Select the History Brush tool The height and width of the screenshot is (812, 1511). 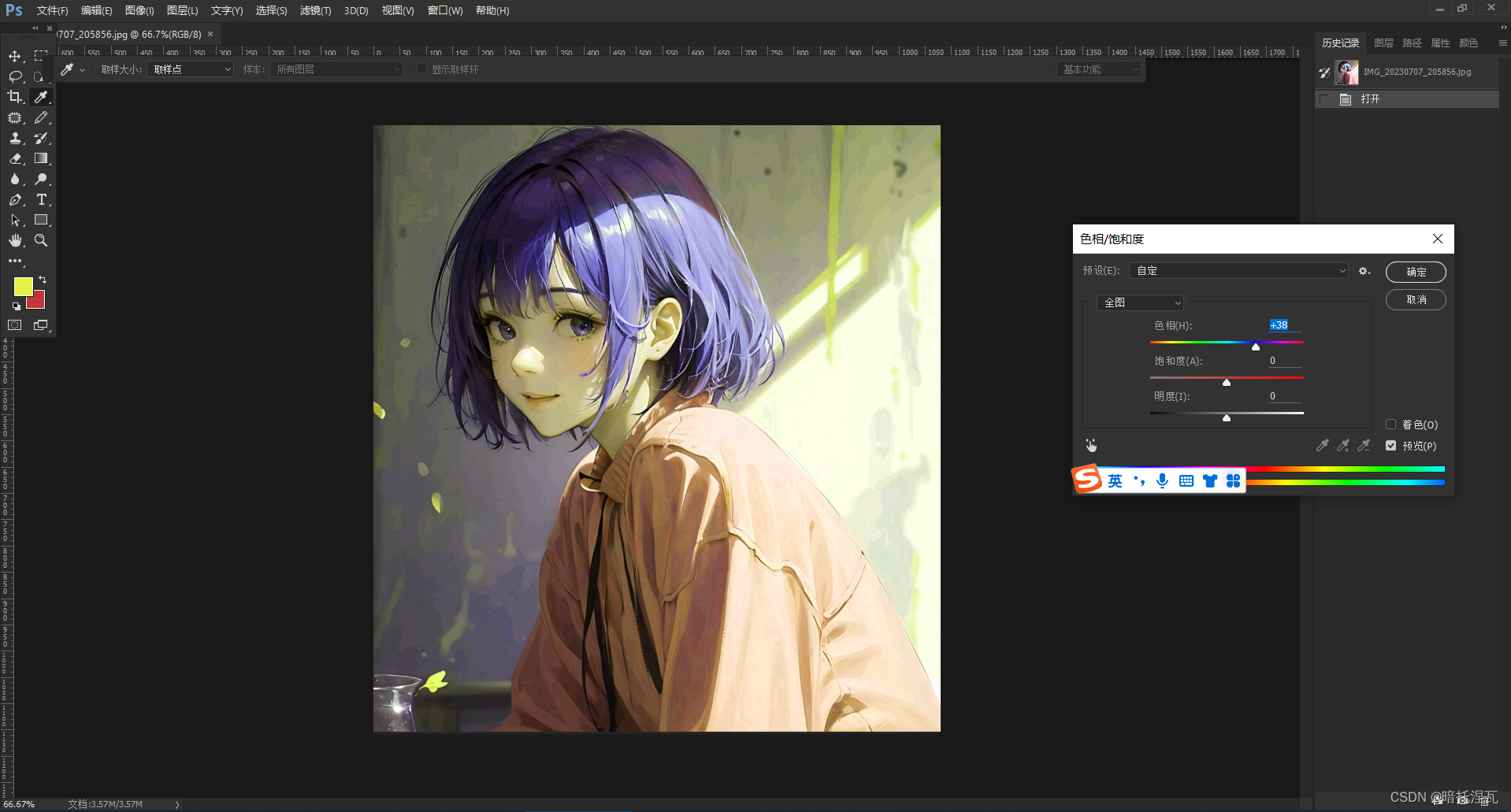[x=41, y=138]
